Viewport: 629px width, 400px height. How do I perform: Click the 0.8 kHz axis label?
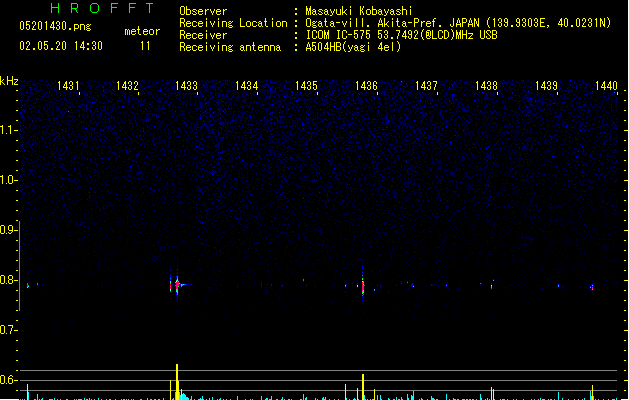pos(7,280)
